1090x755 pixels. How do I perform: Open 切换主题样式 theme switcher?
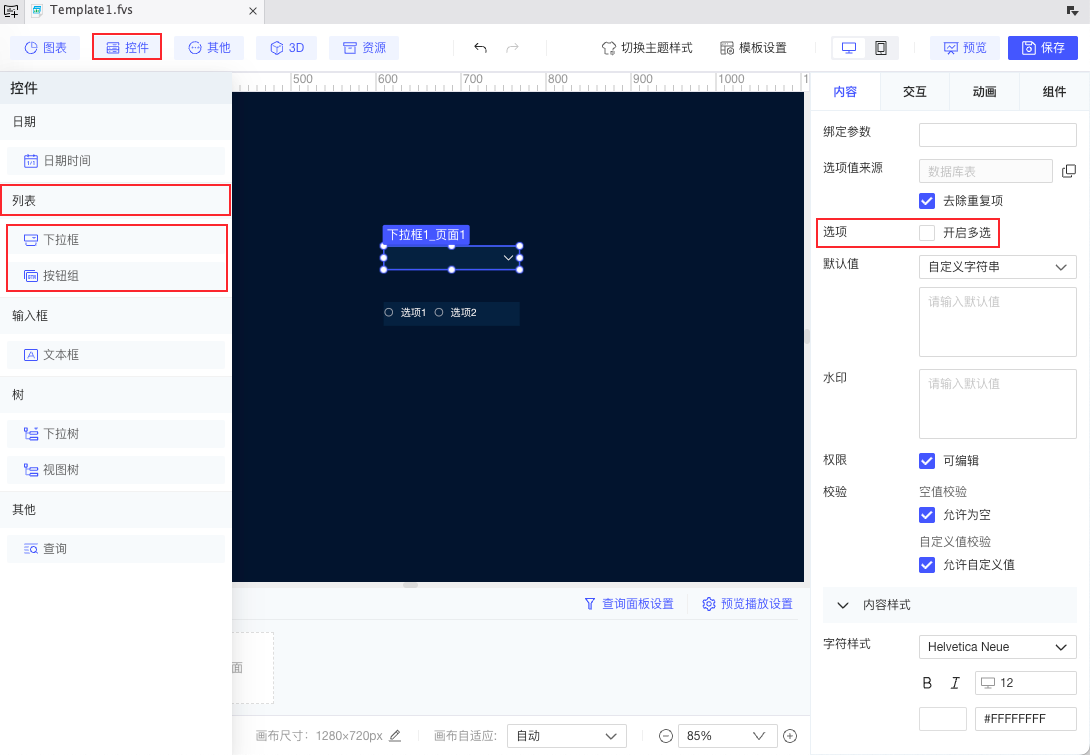click(x=647, y=47)
